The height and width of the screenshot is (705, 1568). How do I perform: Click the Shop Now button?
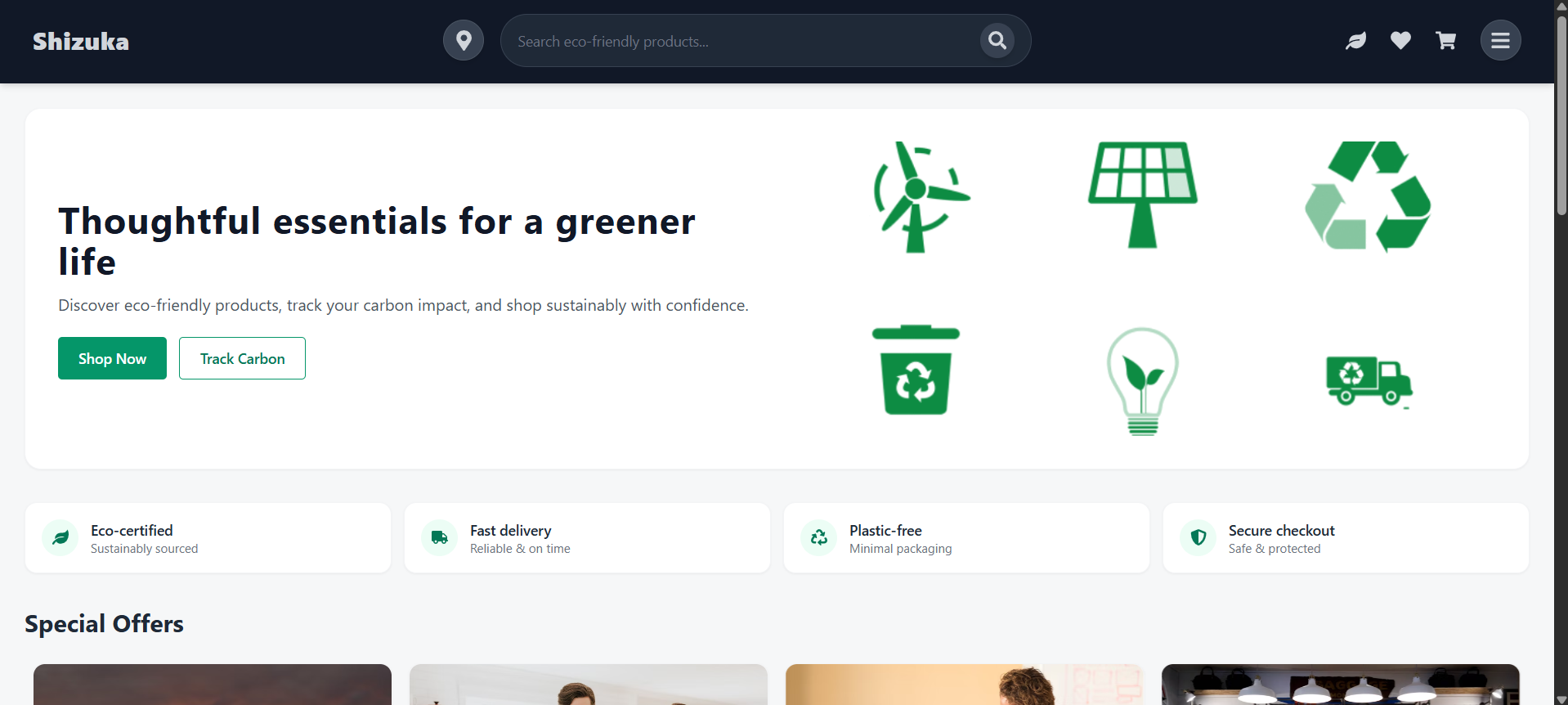(112, 358)
